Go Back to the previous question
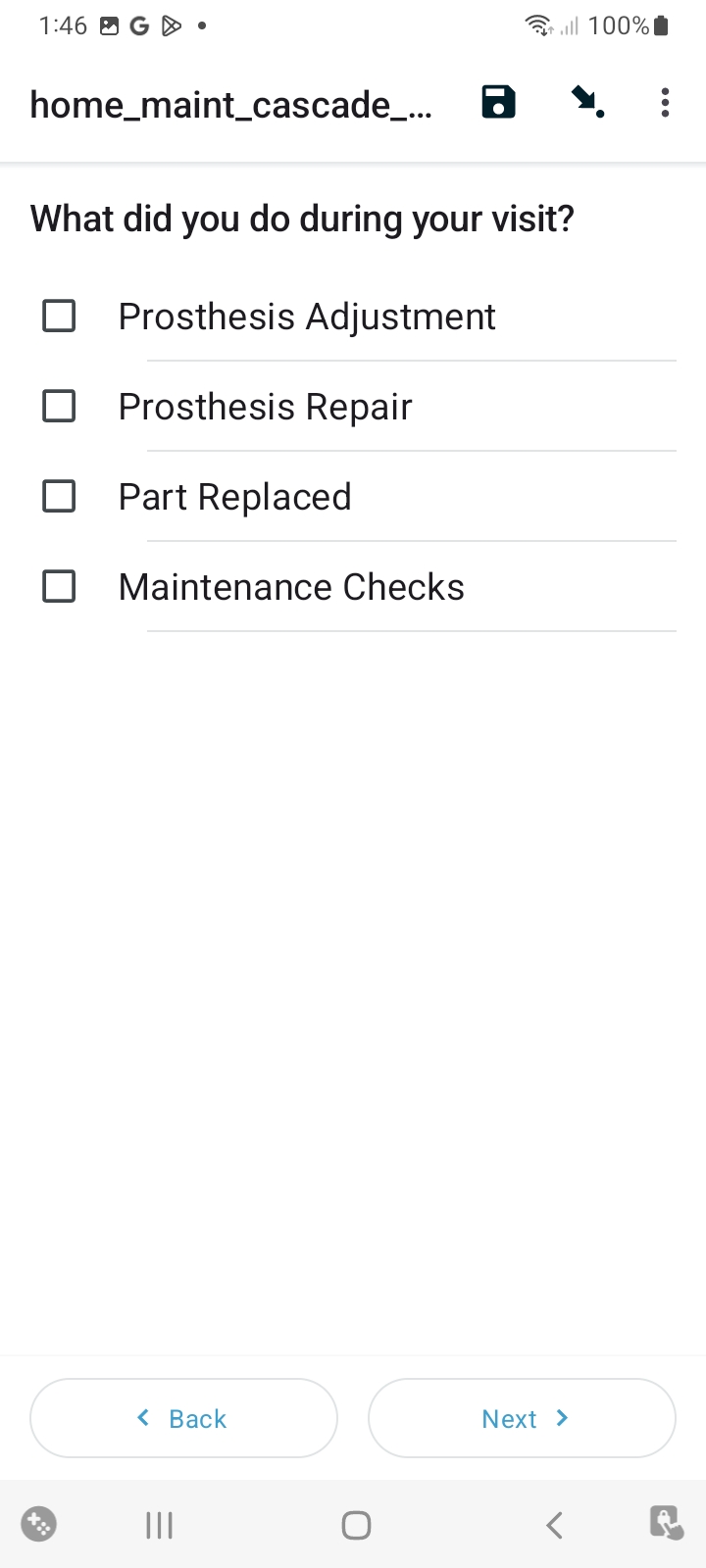 (x=184, y=1418)
